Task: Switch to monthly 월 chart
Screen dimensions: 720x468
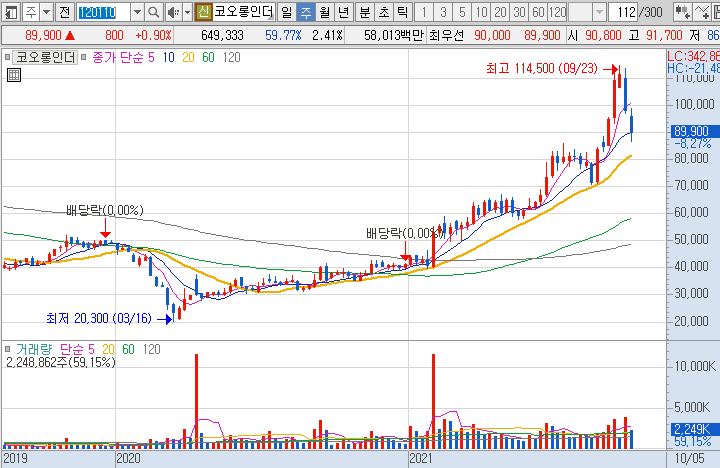Action: [x=324, y=12]
